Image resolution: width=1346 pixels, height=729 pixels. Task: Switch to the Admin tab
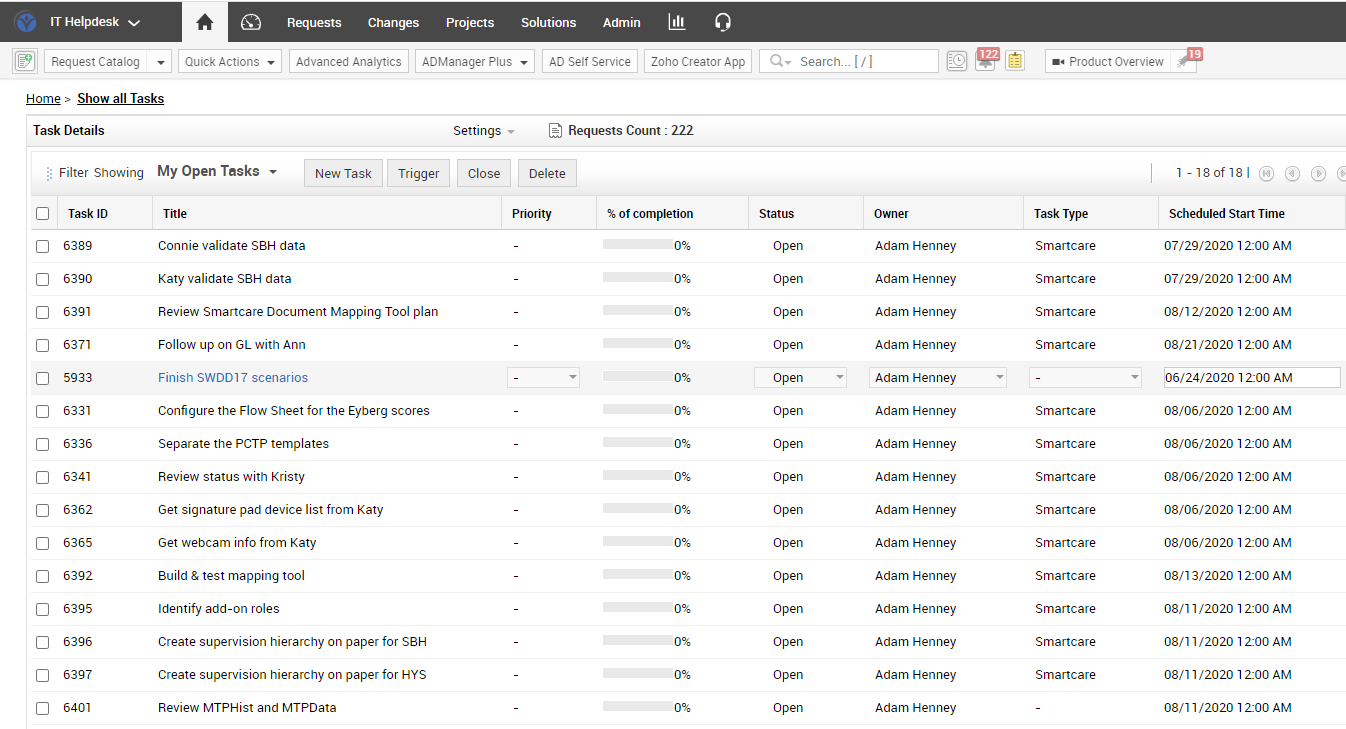pos(622,22)
